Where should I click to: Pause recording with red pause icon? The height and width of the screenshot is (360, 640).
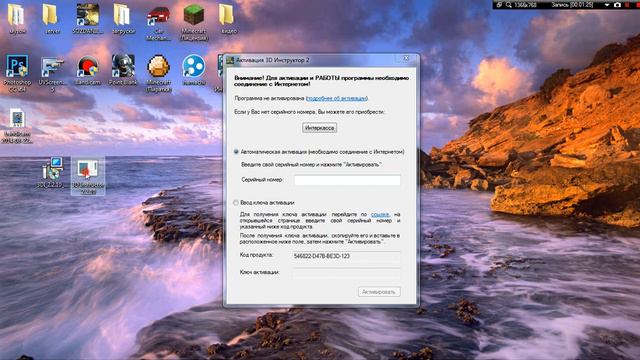click(x=627, y=5)
